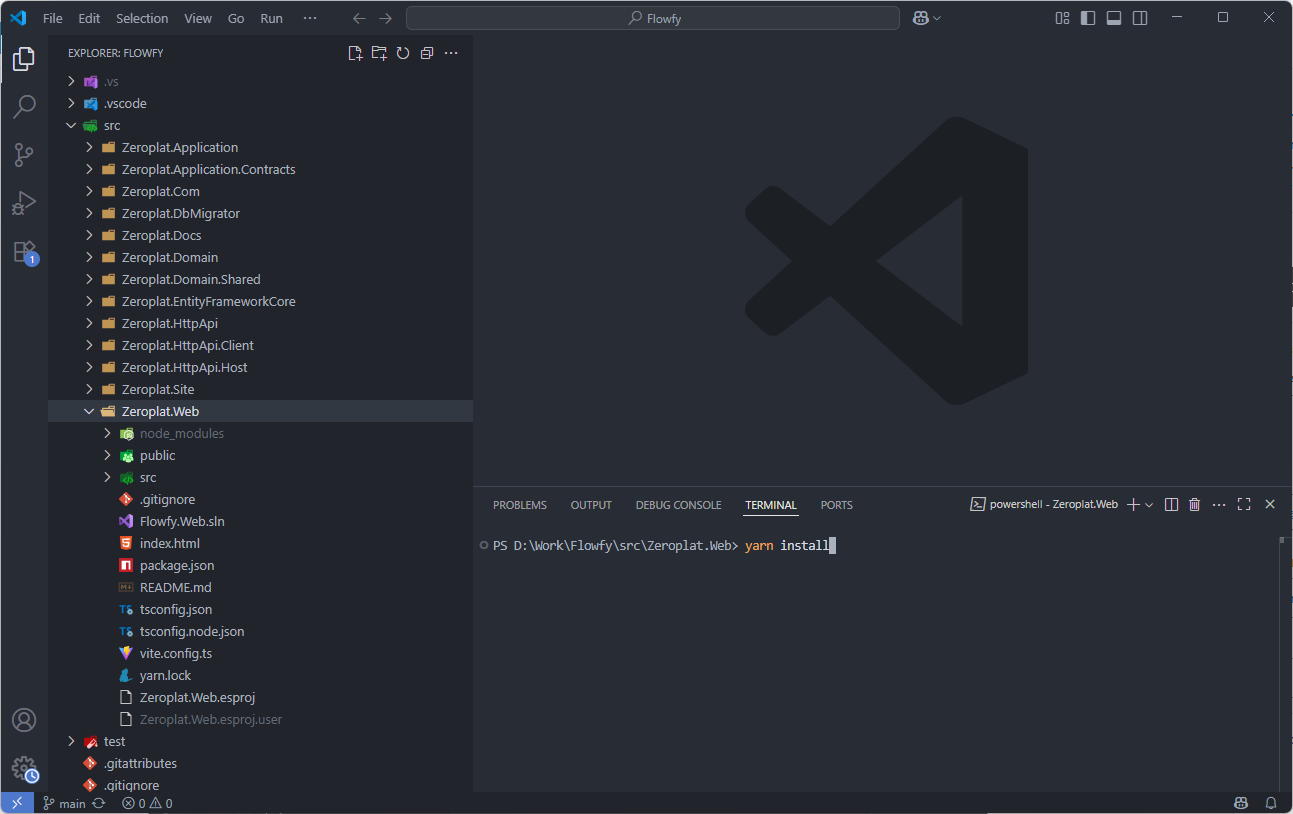Collapse all folders in Explorer
This screenshot has height=814, width=1293.
coord(427,53)
